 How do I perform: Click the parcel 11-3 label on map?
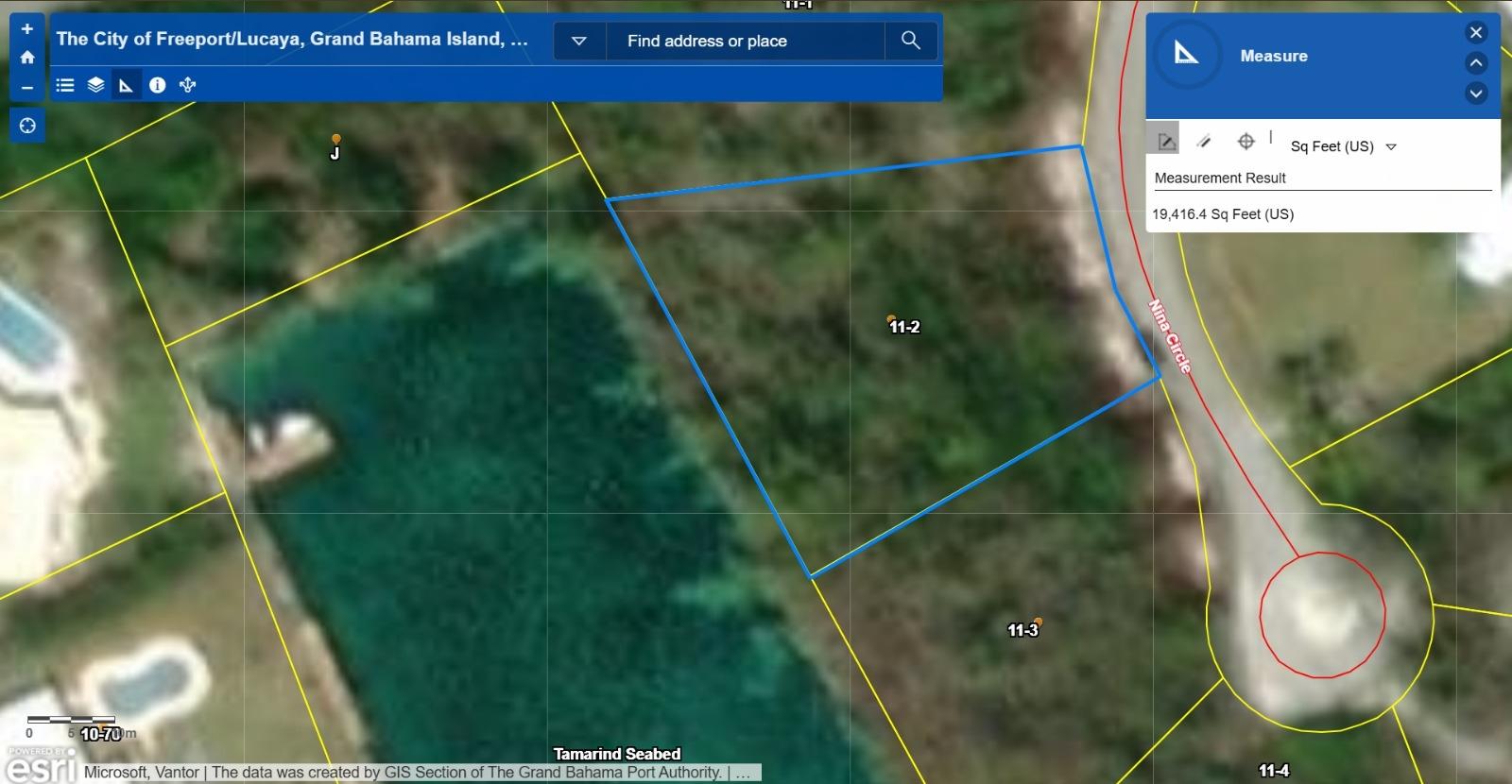[1022, 630]
